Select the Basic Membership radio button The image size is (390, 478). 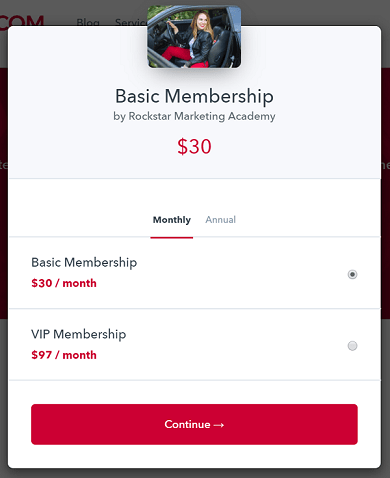coord(352,274)
